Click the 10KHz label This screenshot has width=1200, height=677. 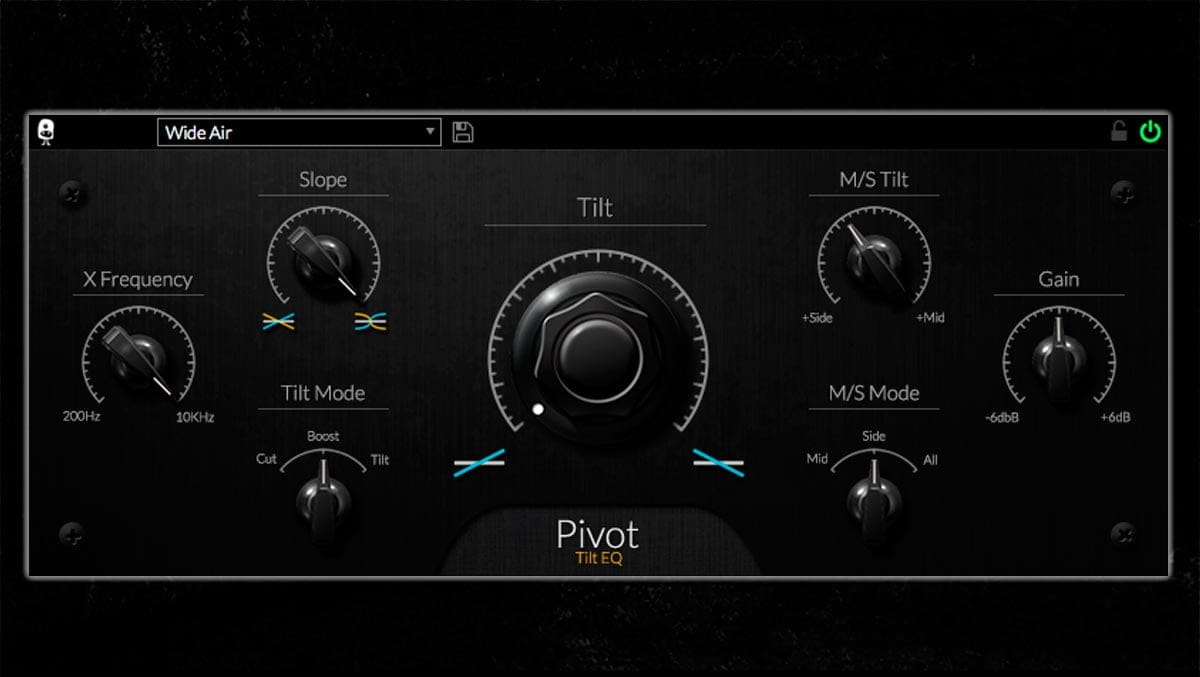(194, 417)
